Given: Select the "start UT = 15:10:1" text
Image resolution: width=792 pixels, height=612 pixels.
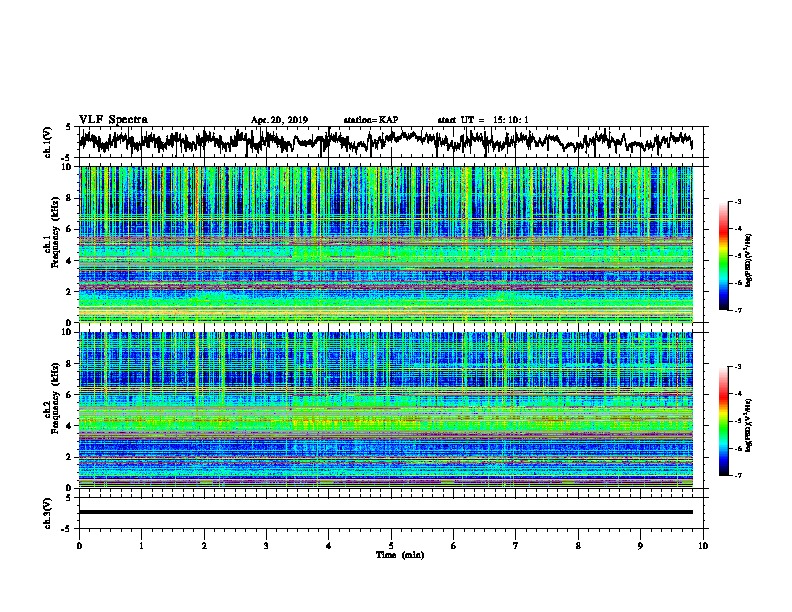Looking at the screenshot, I should [x=483, y=120].
